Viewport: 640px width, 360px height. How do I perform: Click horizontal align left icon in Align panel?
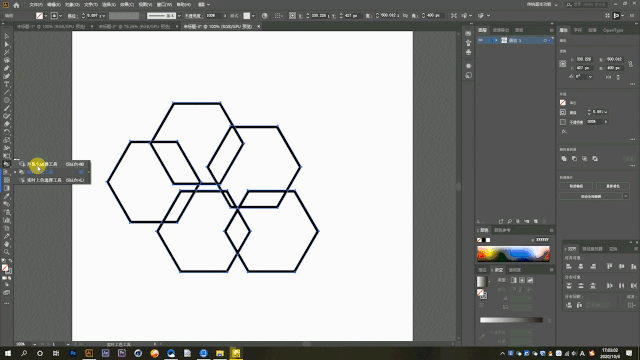(569, 266)
